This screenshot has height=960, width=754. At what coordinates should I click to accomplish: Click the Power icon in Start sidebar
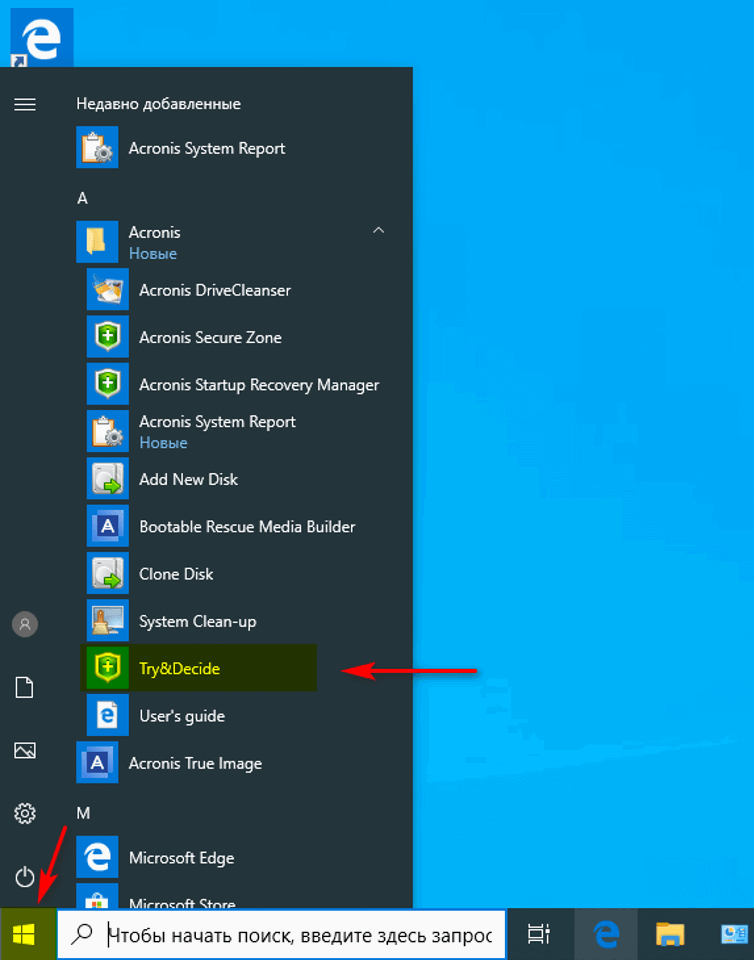pyautogui.click(x=25, y=876)
